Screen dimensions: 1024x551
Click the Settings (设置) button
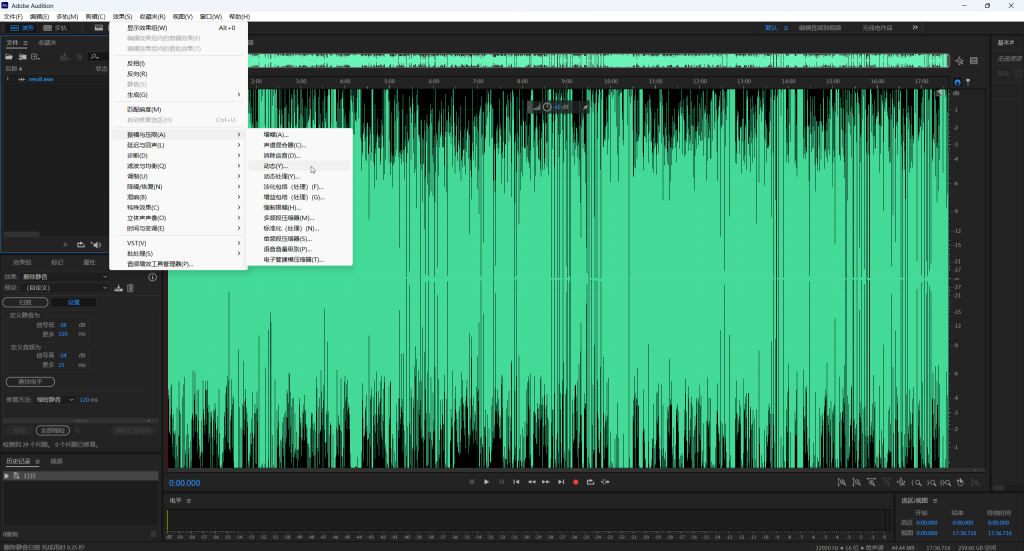(x=74, y=302)
